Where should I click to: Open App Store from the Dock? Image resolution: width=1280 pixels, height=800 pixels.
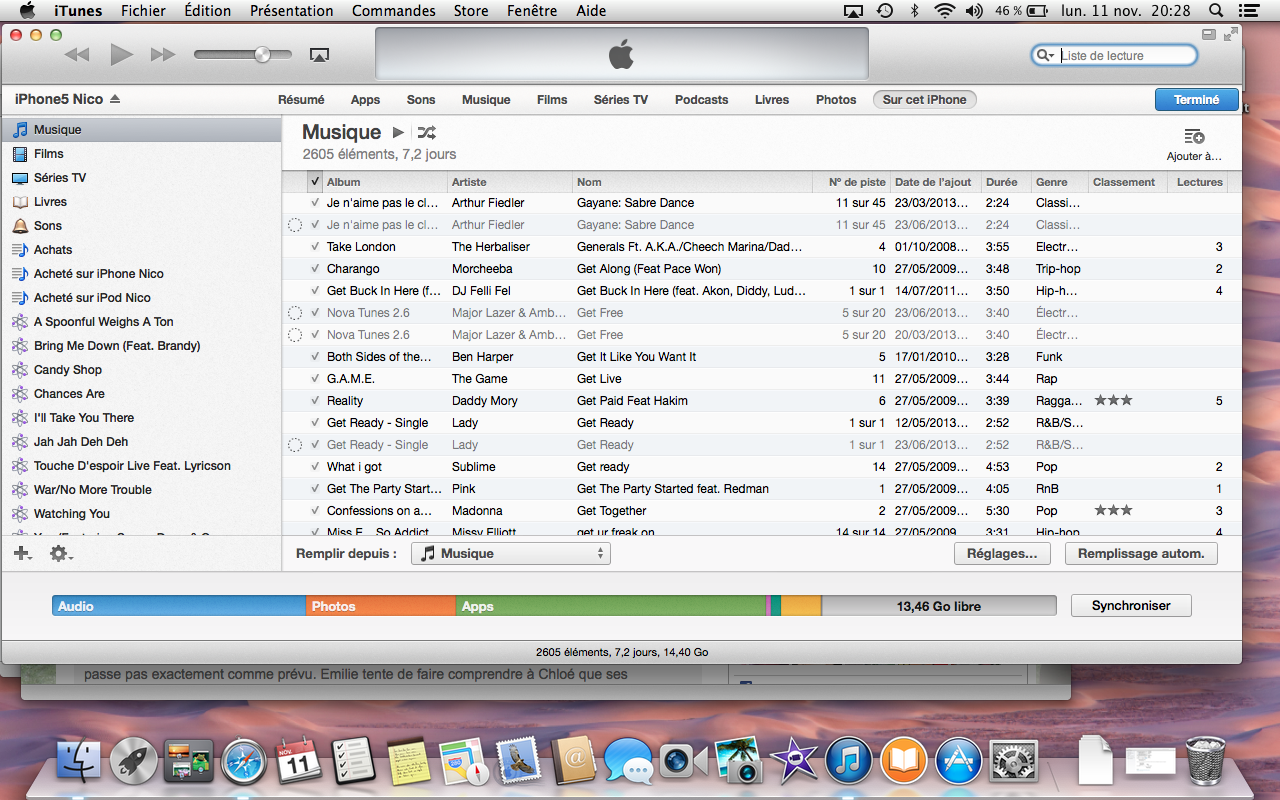(958, 762)
